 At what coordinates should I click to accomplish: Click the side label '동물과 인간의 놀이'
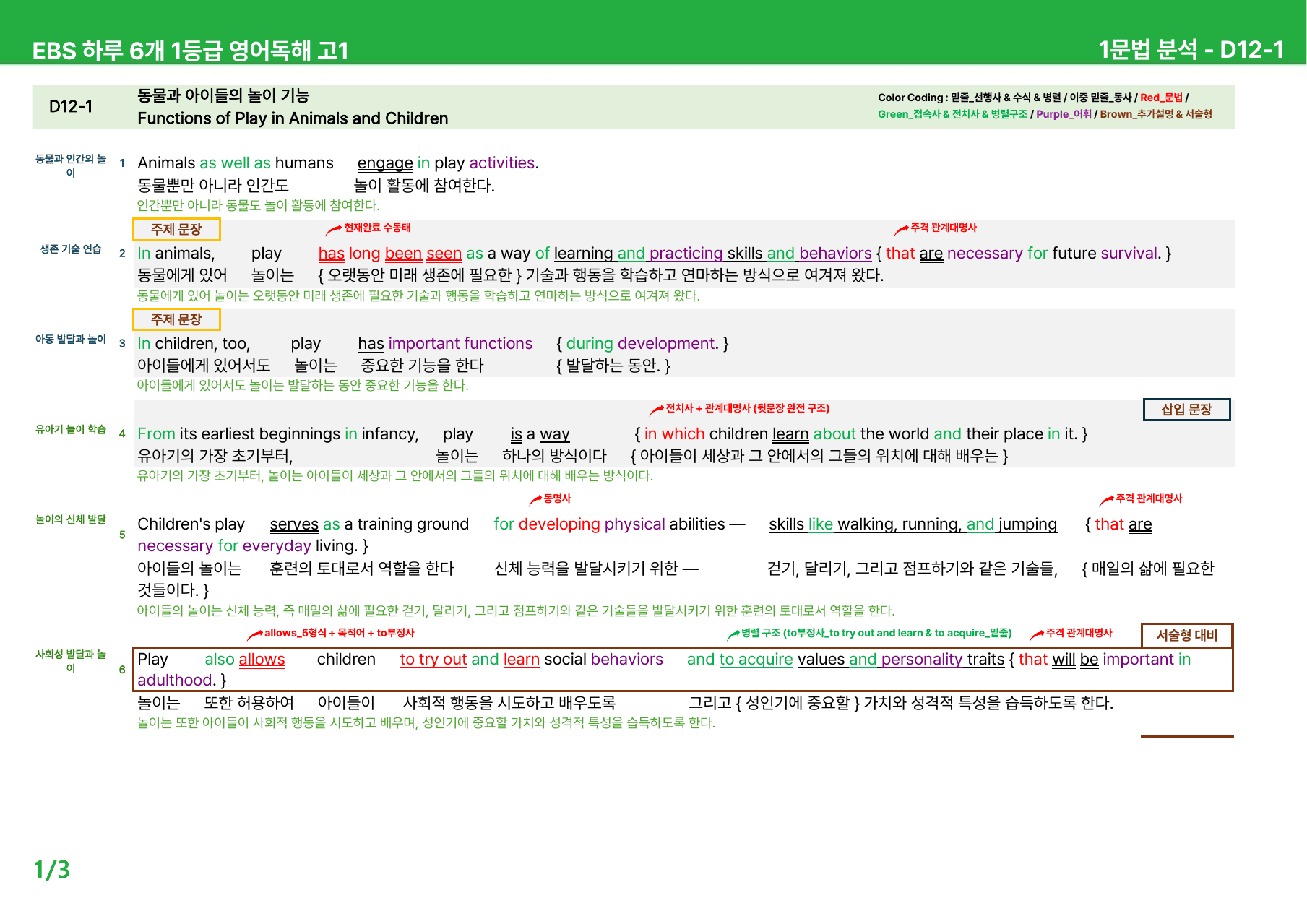[71, 165]
